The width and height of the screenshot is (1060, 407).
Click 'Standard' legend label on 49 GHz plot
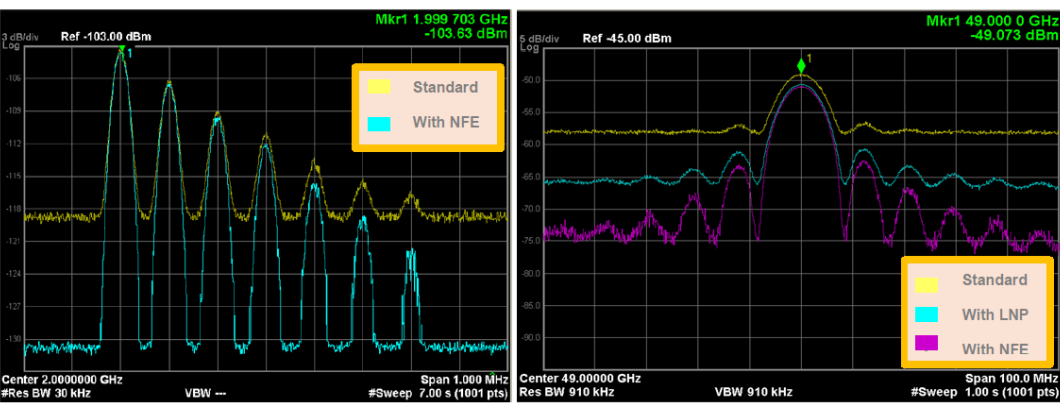(995, 280)
